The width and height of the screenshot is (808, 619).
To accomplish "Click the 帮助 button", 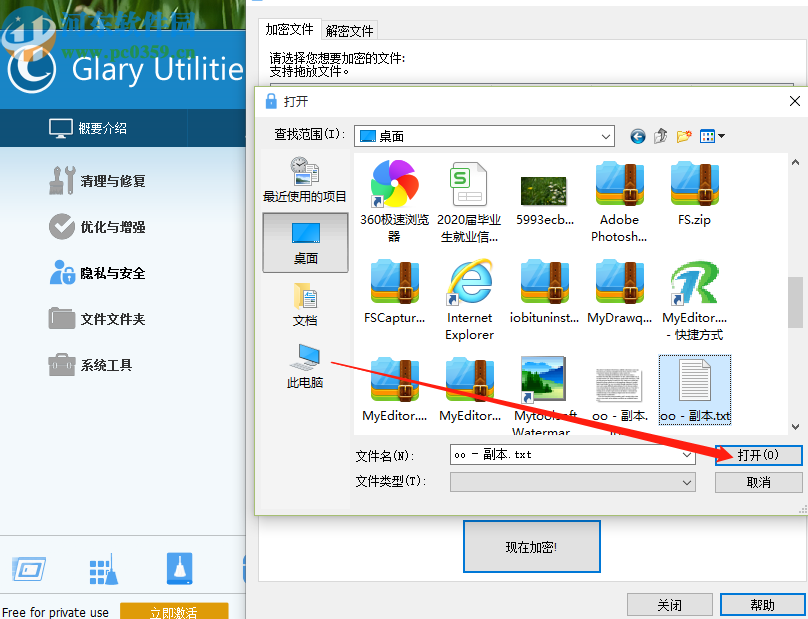I will [x=762, y=604].
